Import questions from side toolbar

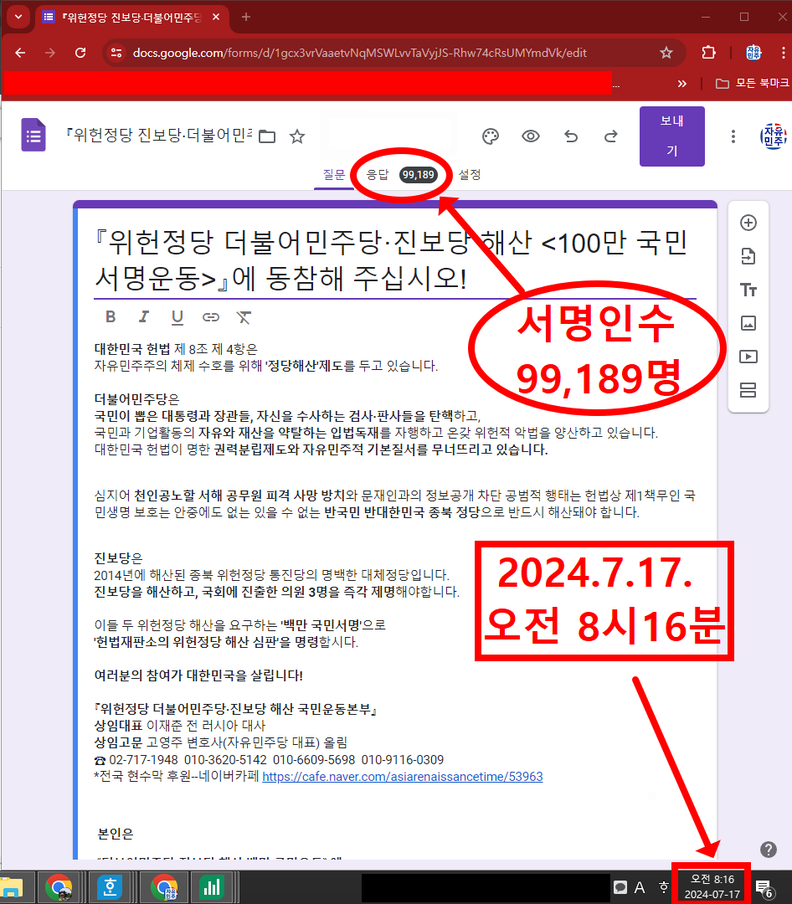[748, 256]
